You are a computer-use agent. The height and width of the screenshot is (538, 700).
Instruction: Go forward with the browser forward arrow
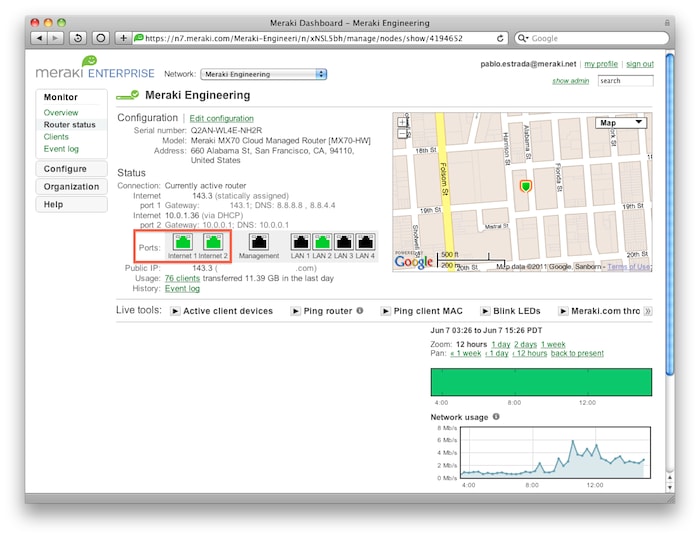pyautogui.click(x=55, y=38)
